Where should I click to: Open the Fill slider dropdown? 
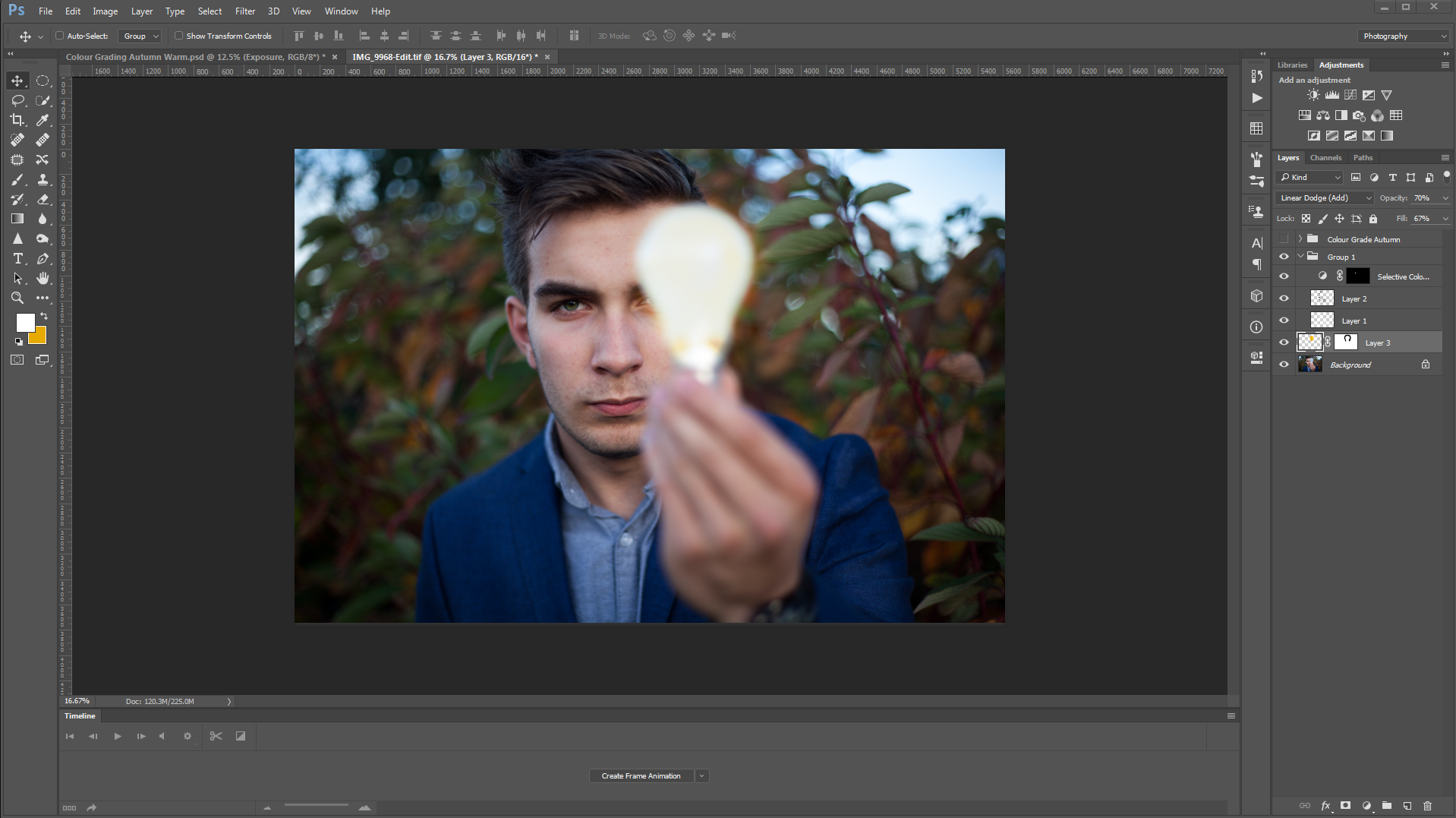click(x=1445, y=218)
